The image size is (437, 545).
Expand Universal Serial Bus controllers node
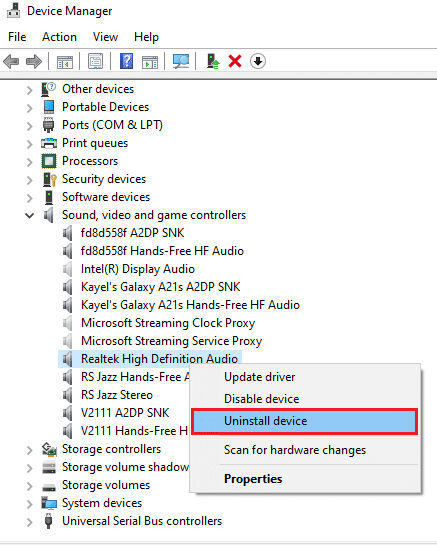30,522
